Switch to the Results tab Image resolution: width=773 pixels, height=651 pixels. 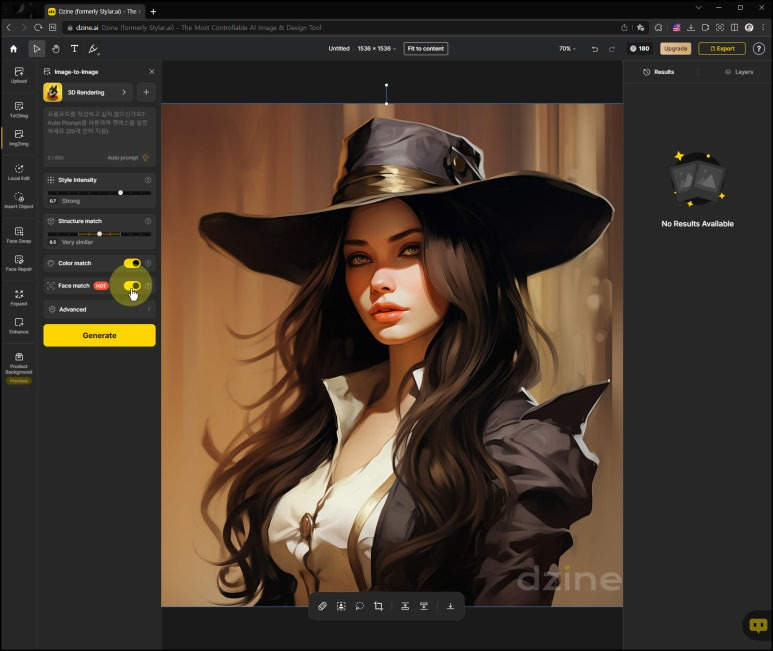point(659,72)
